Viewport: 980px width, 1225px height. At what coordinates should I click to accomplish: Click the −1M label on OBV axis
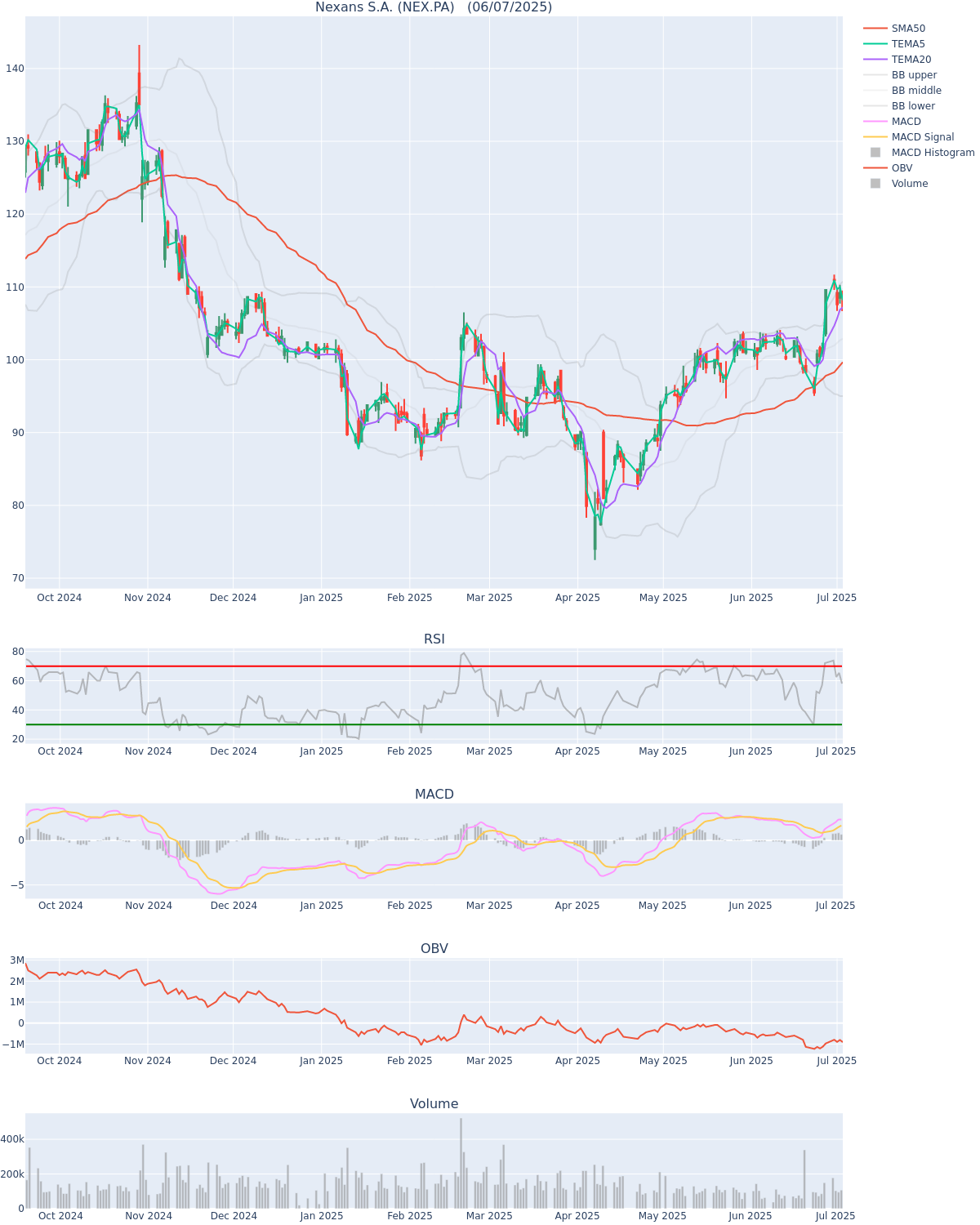pos(13,1045)
